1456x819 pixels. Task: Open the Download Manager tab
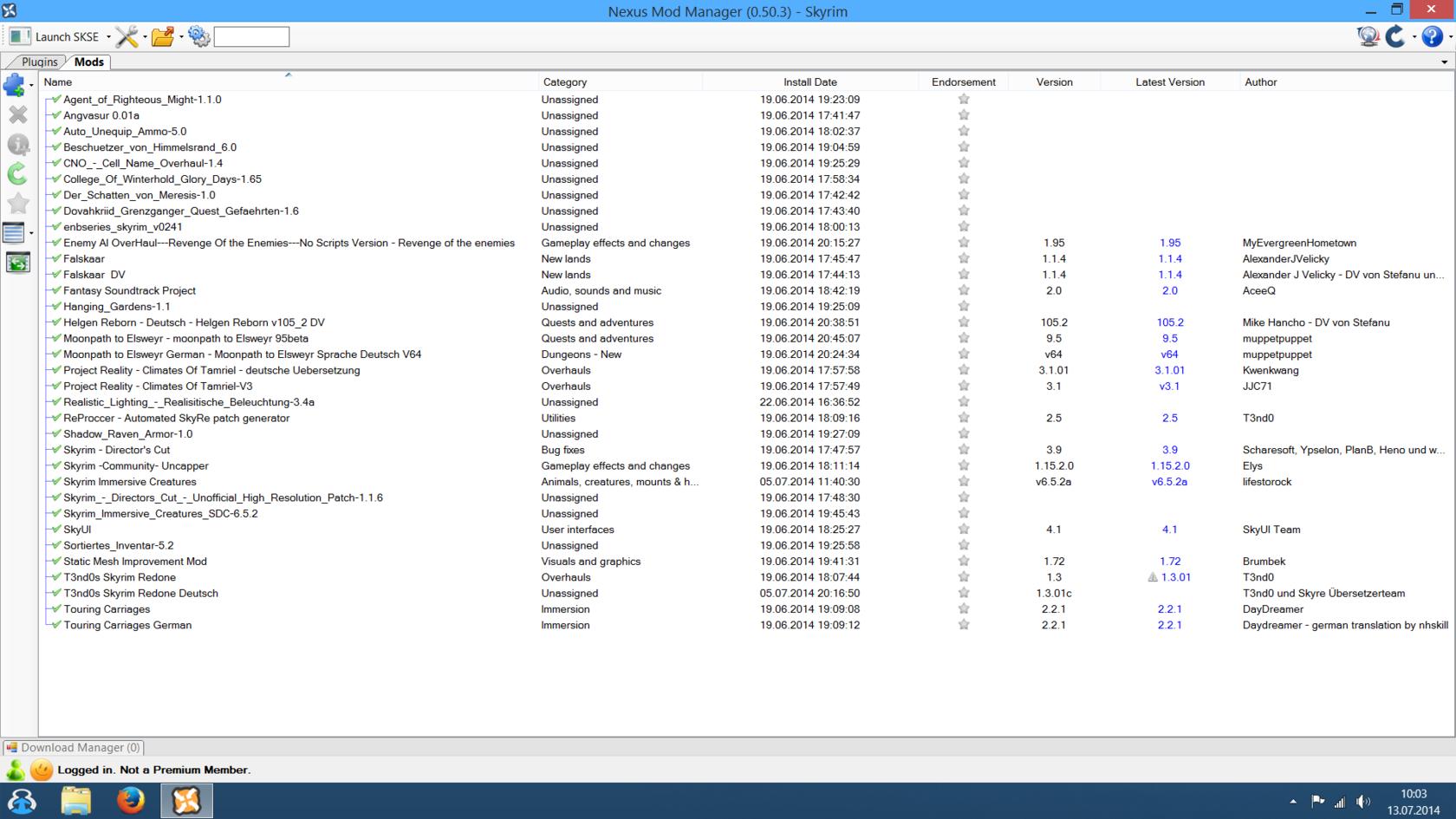(x=74, y=747)
